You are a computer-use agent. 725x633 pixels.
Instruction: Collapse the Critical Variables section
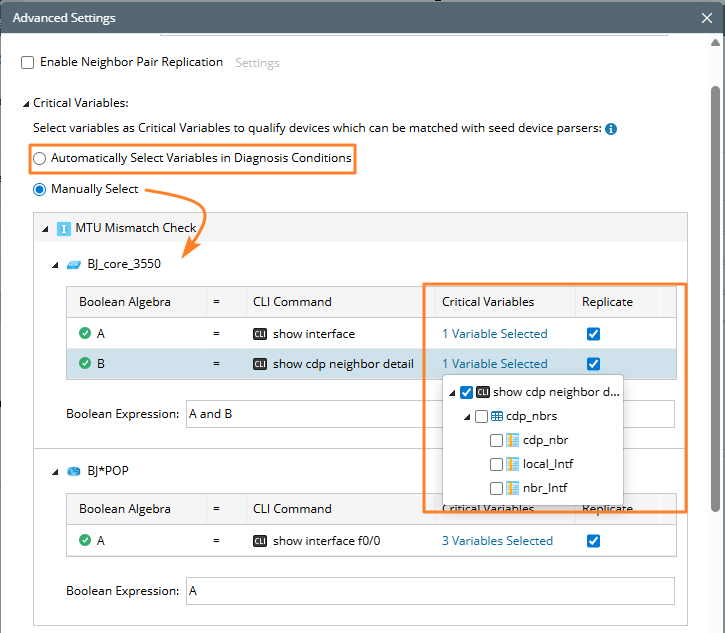click(x=26, y=103)
